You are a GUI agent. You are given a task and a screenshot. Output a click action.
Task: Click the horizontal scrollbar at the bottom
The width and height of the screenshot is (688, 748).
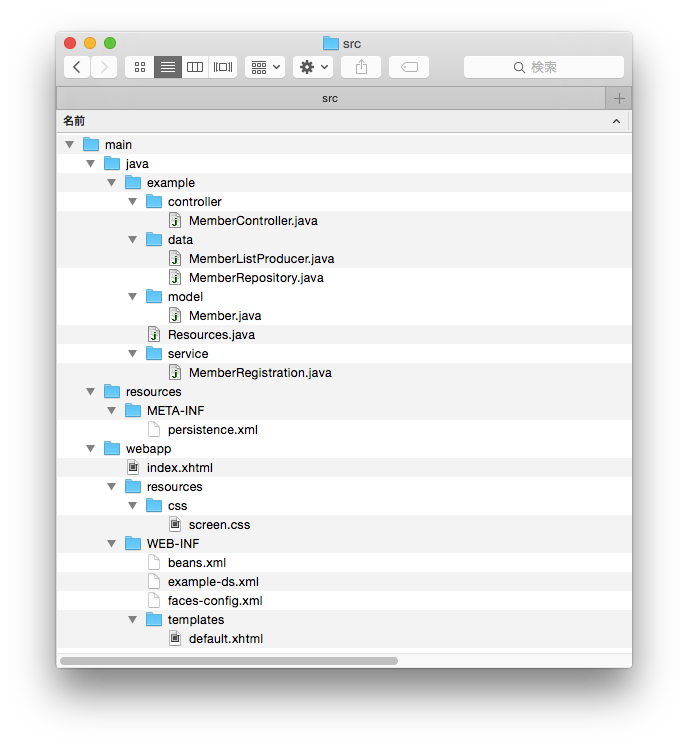[229, 661]
